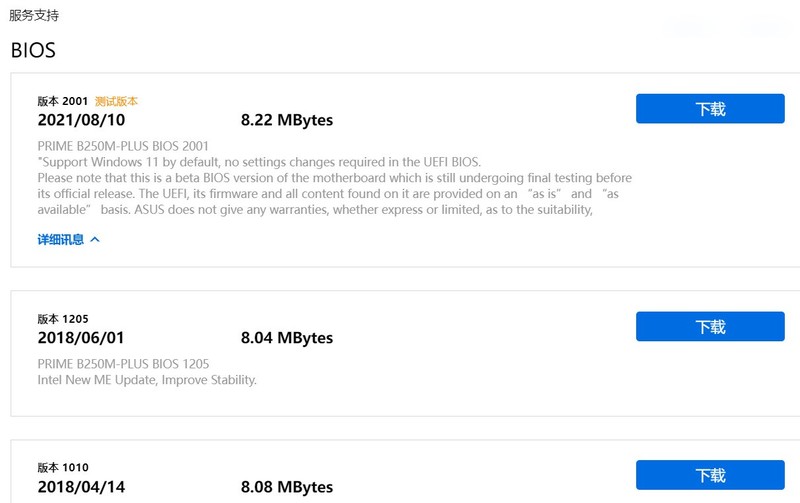Click the chevron arrow beside 详细讯息

pos(95,239)
